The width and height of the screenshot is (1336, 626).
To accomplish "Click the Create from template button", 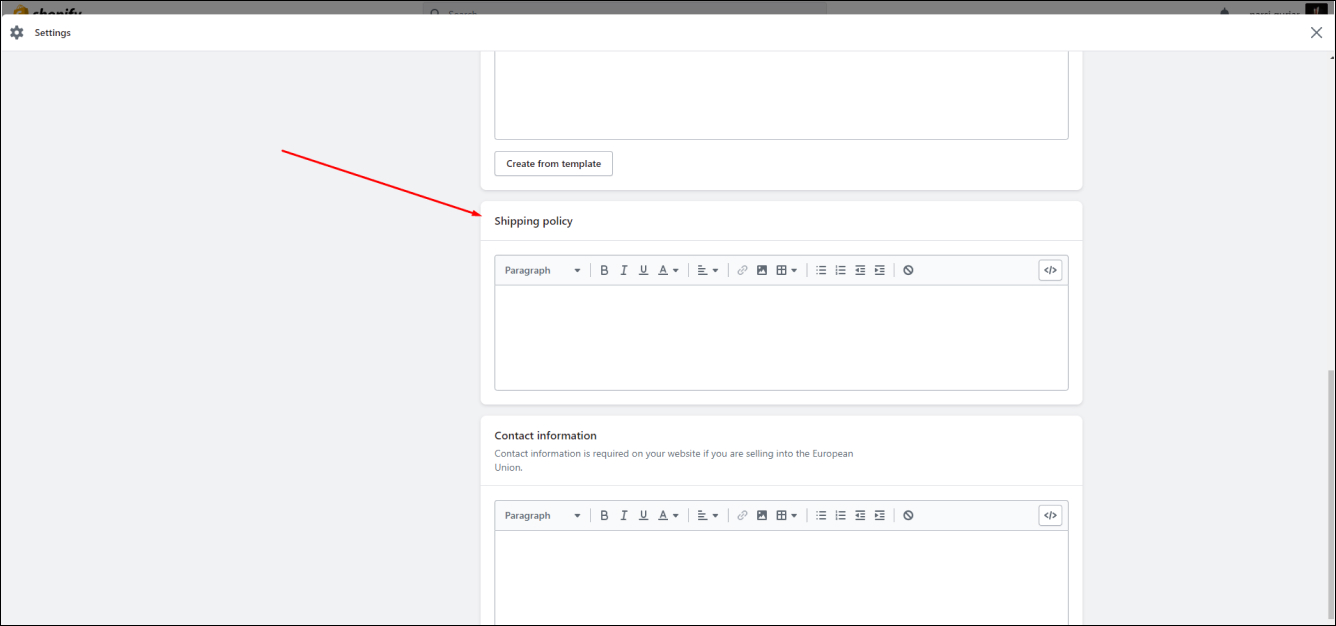I will tap(553, 164).
